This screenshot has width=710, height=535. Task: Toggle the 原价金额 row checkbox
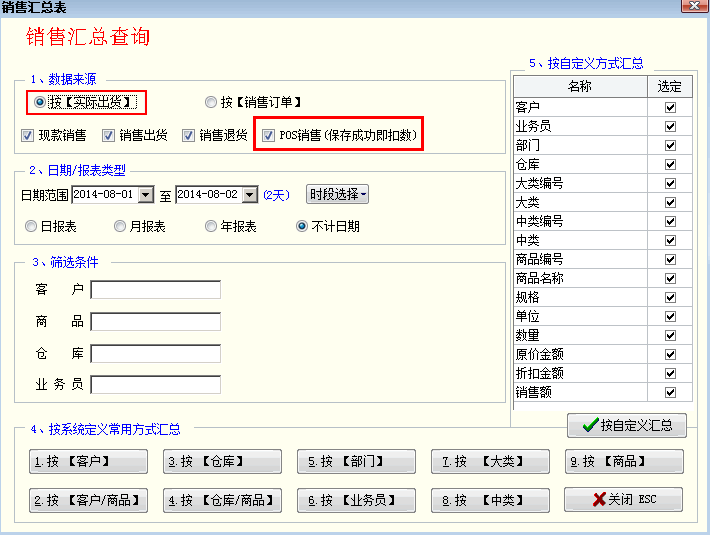[x=670, y=354]
